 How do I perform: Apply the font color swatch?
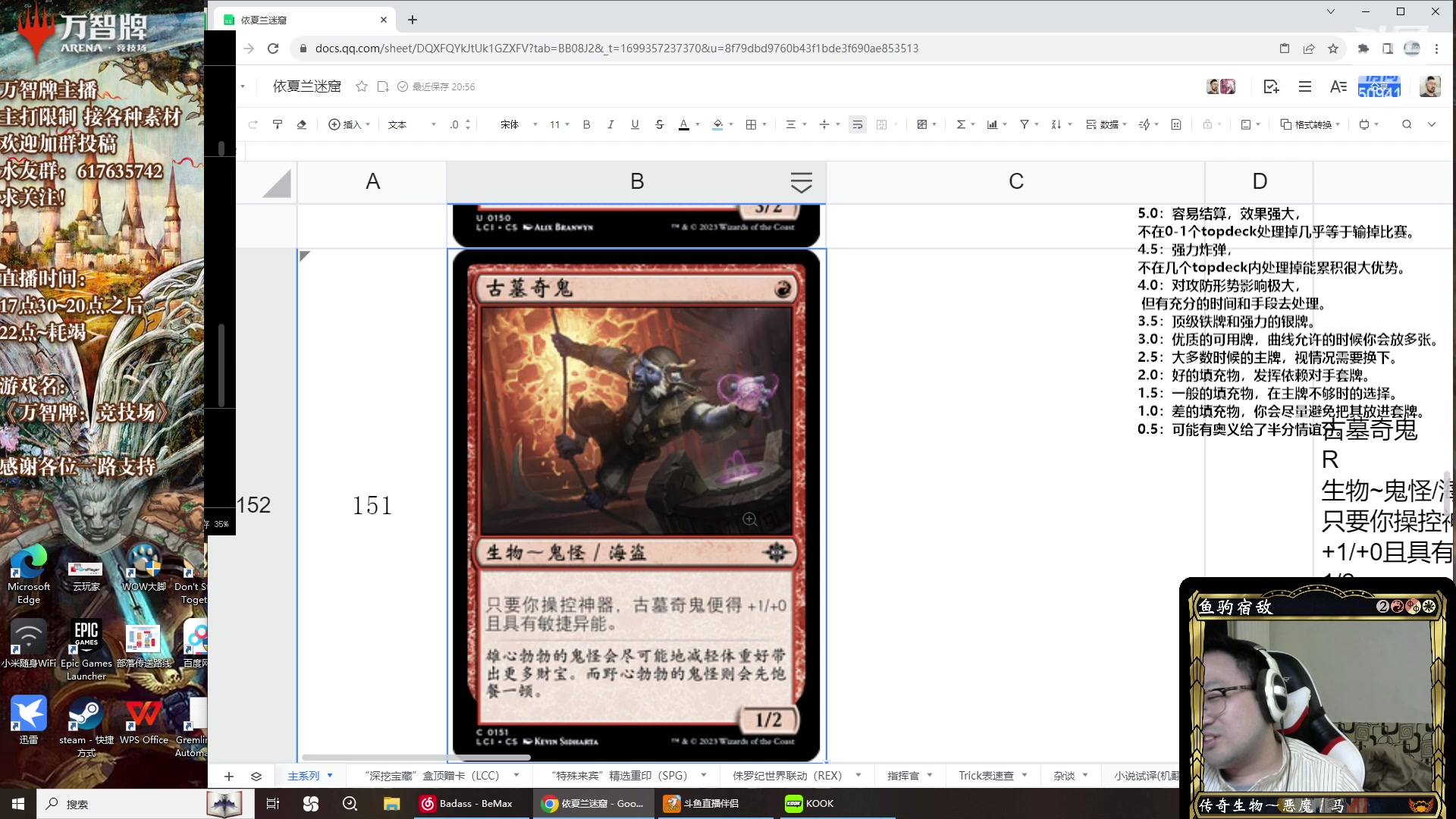pyautogui.click(x=683, y=124)
